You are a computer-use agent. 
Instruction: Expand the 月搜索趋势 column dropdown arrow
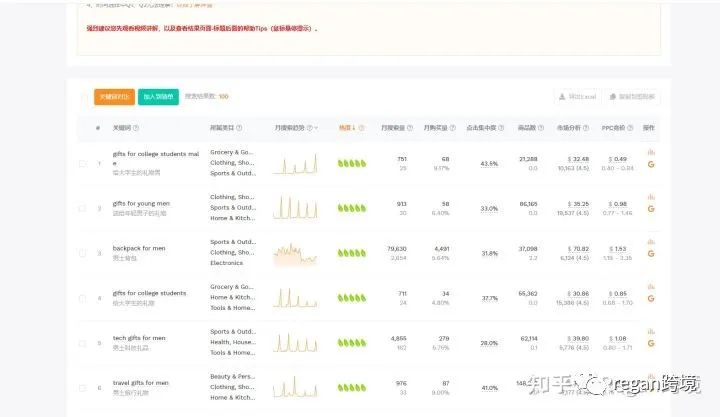click(317, 128)
